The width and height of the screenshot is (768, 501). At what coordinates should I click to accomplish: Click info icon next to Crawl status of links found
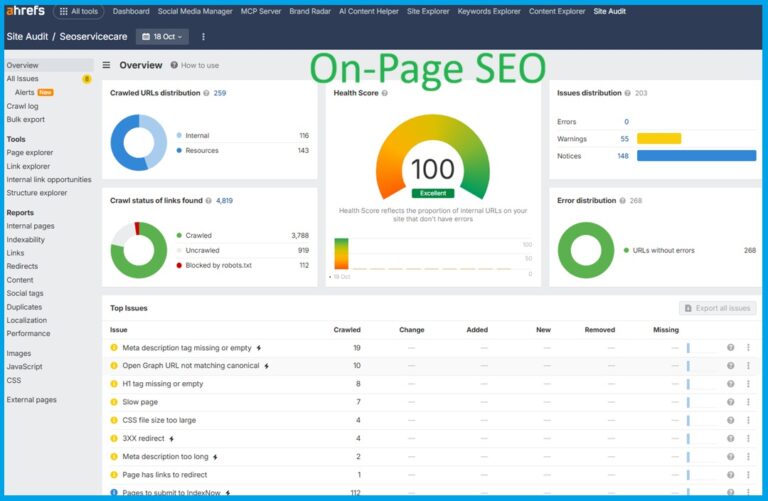pos(209,201)
